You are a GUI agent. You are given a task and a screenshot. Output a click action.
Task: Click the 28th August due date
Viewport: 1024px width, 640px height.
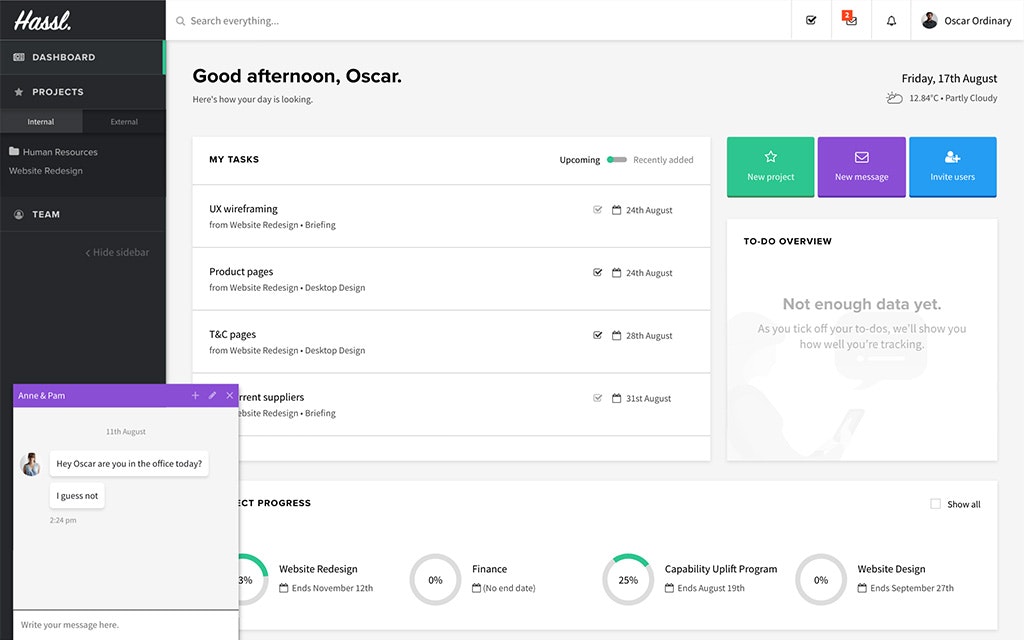tap(649, 336)
